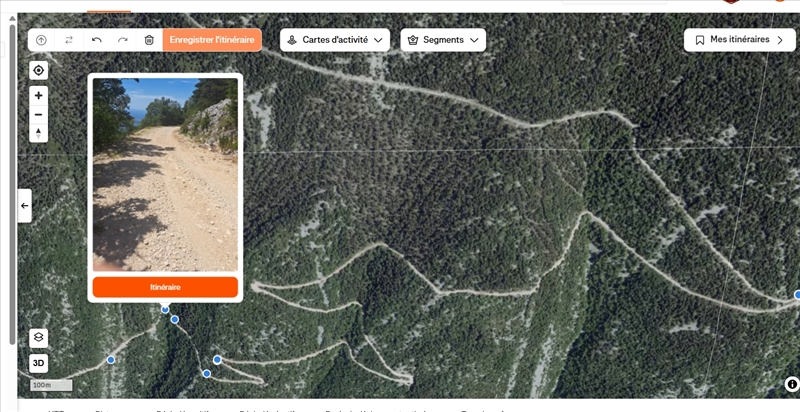Zoom in the map with plus button
800x412 pixels.
[38, 95]
